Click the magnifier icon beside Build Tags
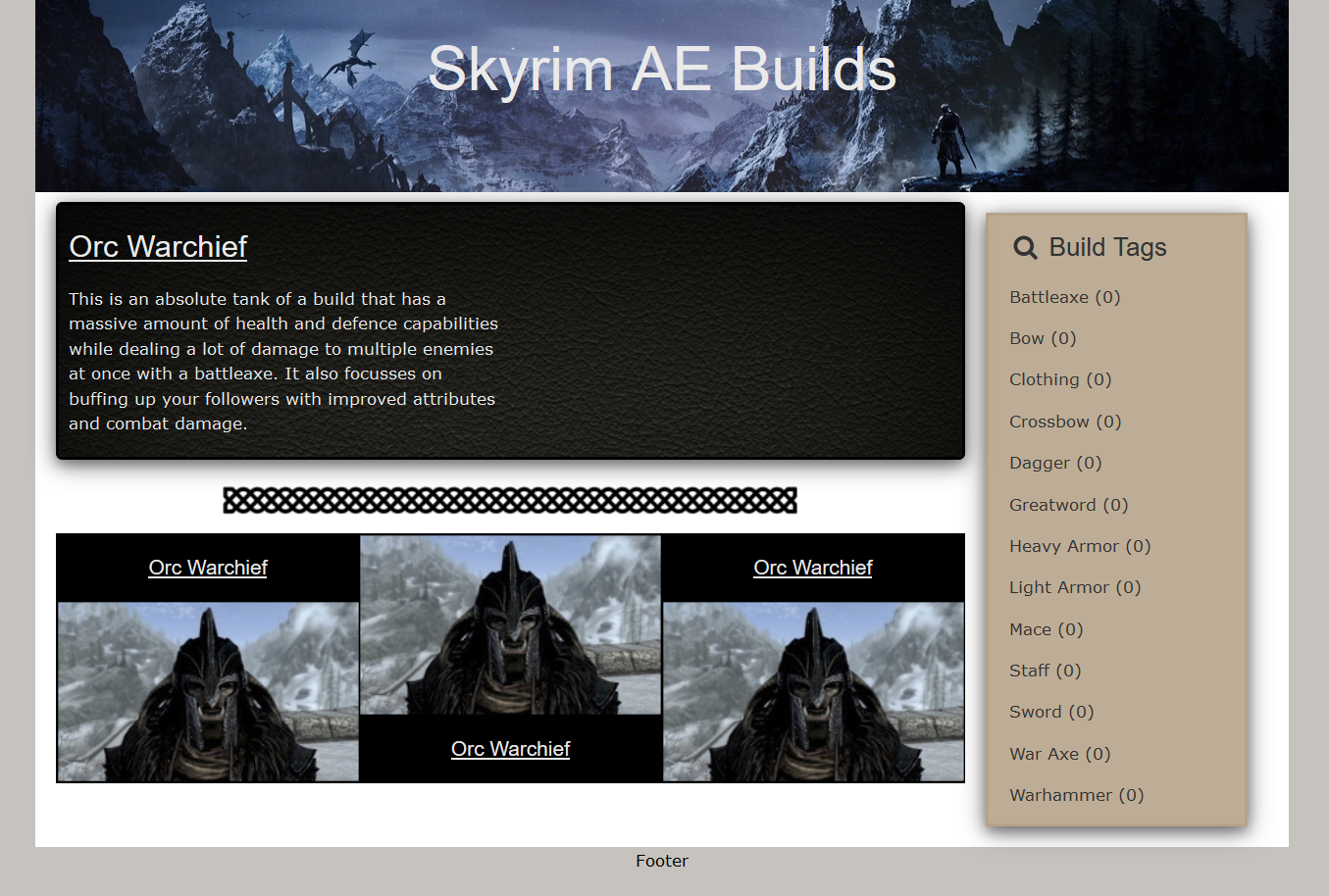Screen dimensions: 1329x896 [1025, 247]
